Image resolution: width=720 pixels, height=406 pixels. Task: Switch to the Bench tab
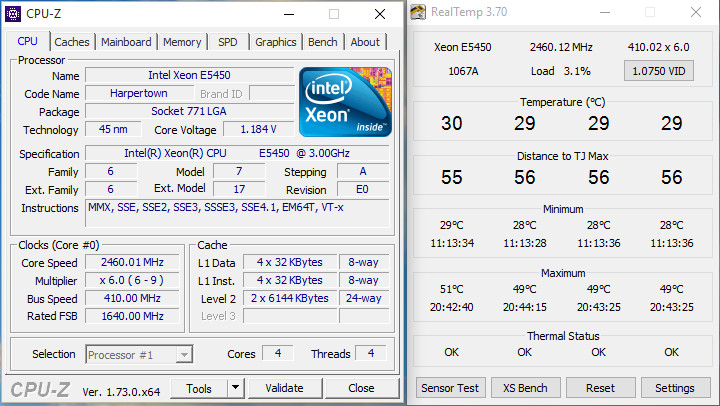323,42
